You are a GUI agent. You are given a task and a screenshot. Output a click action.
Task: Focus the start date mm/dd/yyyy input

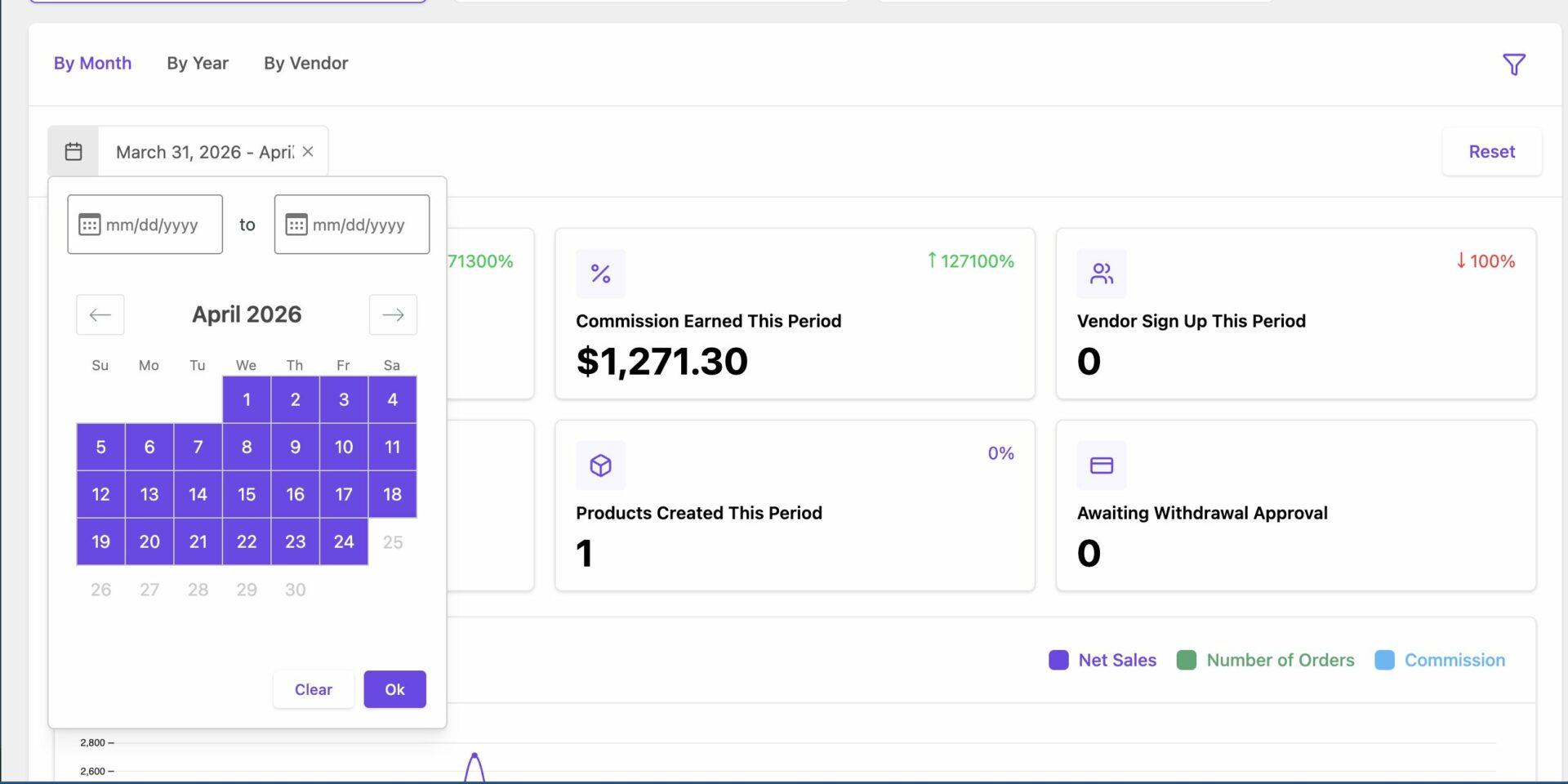[x=145, y=225]
